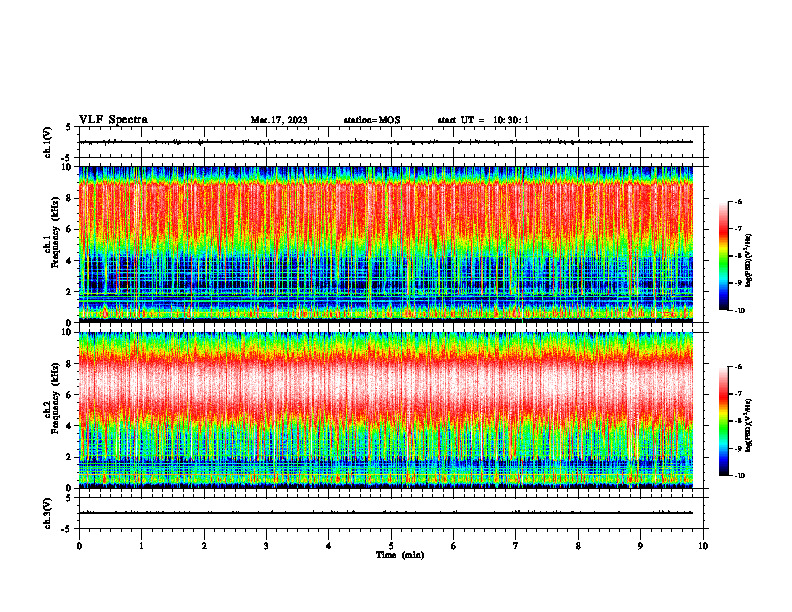792x612 pixels.
Task: Click the "Time (min)" axis label
Action: [400, 555]
